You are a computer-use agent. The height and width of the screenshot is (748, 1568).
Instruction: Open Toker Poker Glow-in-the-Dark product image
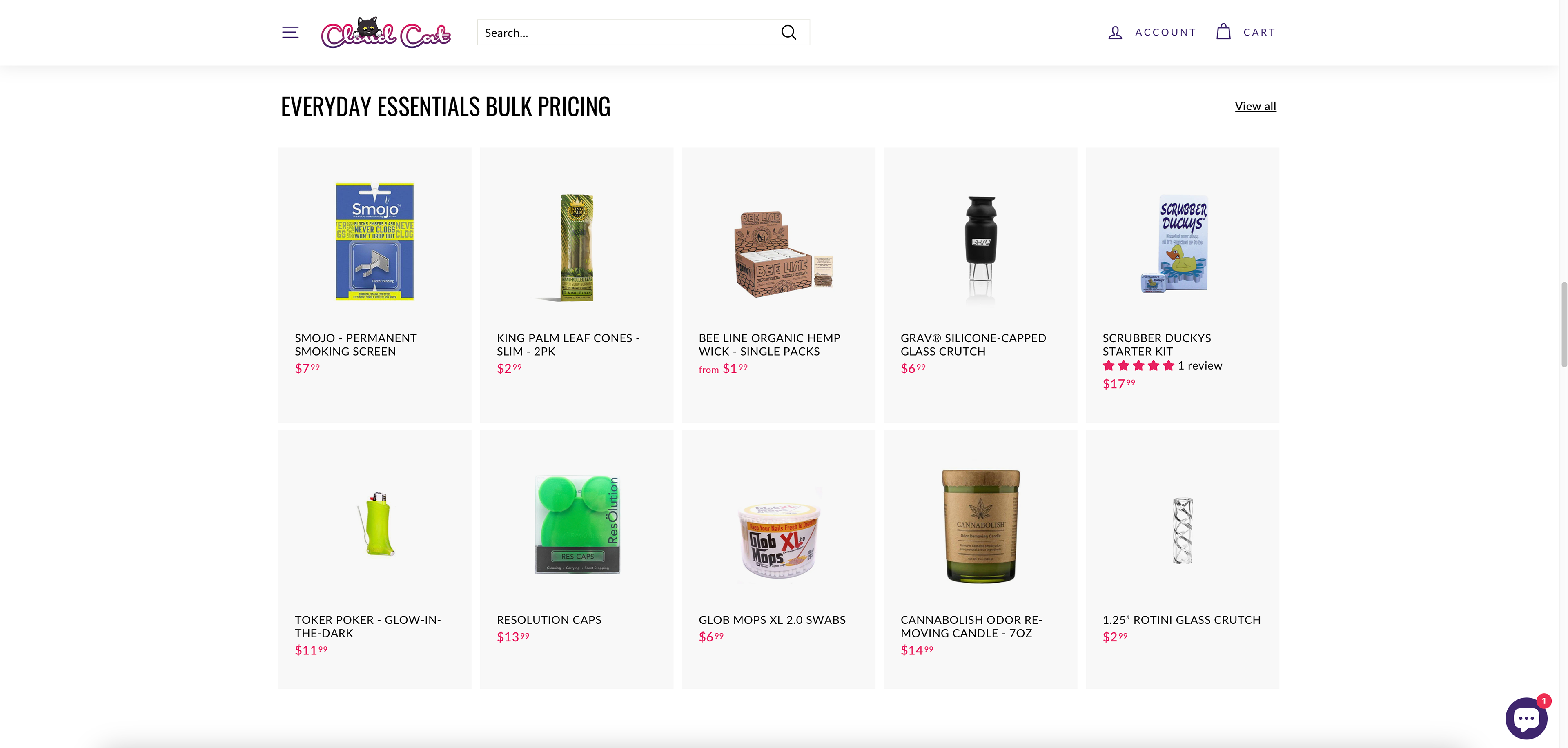pyautogui.click(x=376, y=523)
